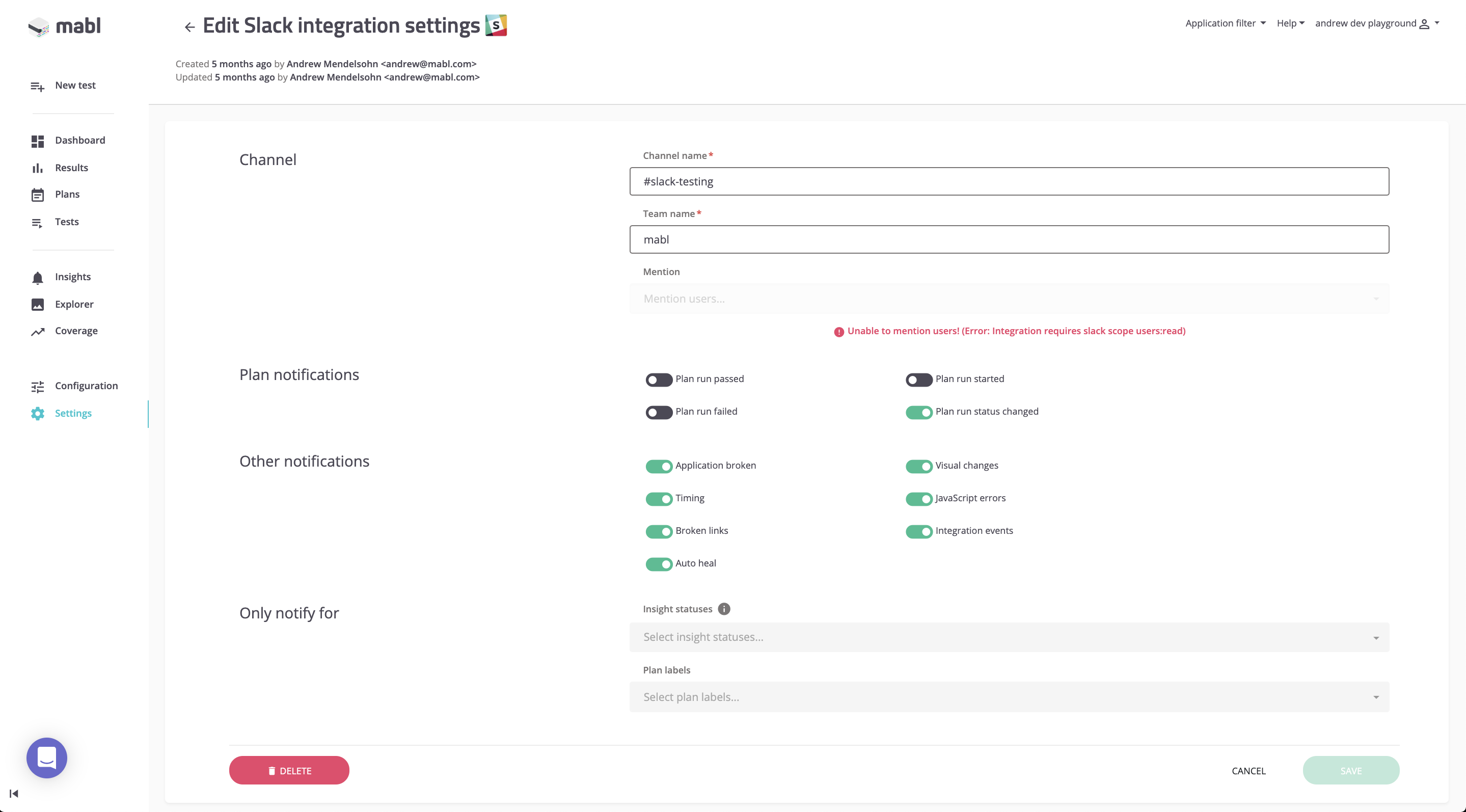This screenshot has height=812, width=1466.
Task: Click the Insights bell icon
Action: (x=38, y=278)
